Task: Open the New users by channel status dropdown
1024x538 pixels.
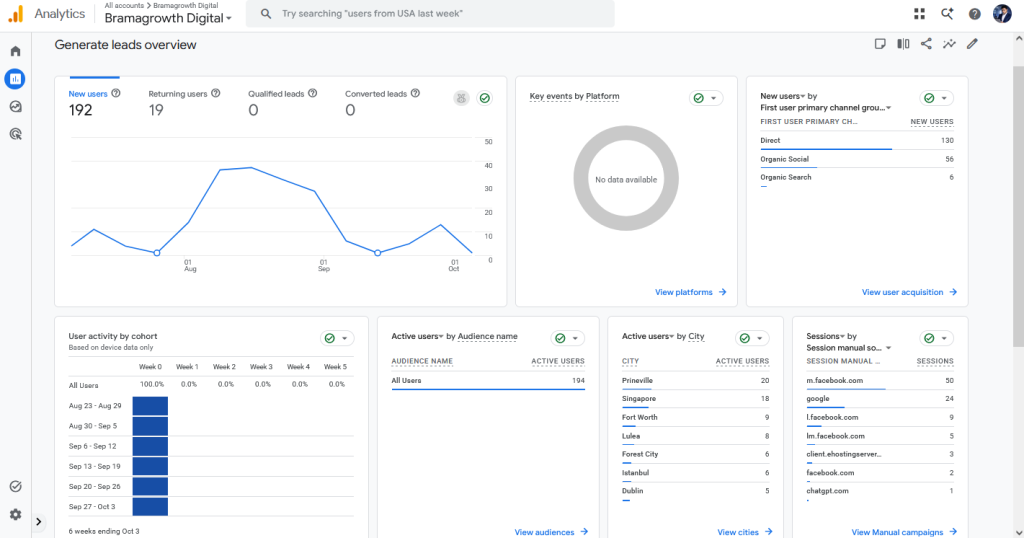Action: [936, 98]
